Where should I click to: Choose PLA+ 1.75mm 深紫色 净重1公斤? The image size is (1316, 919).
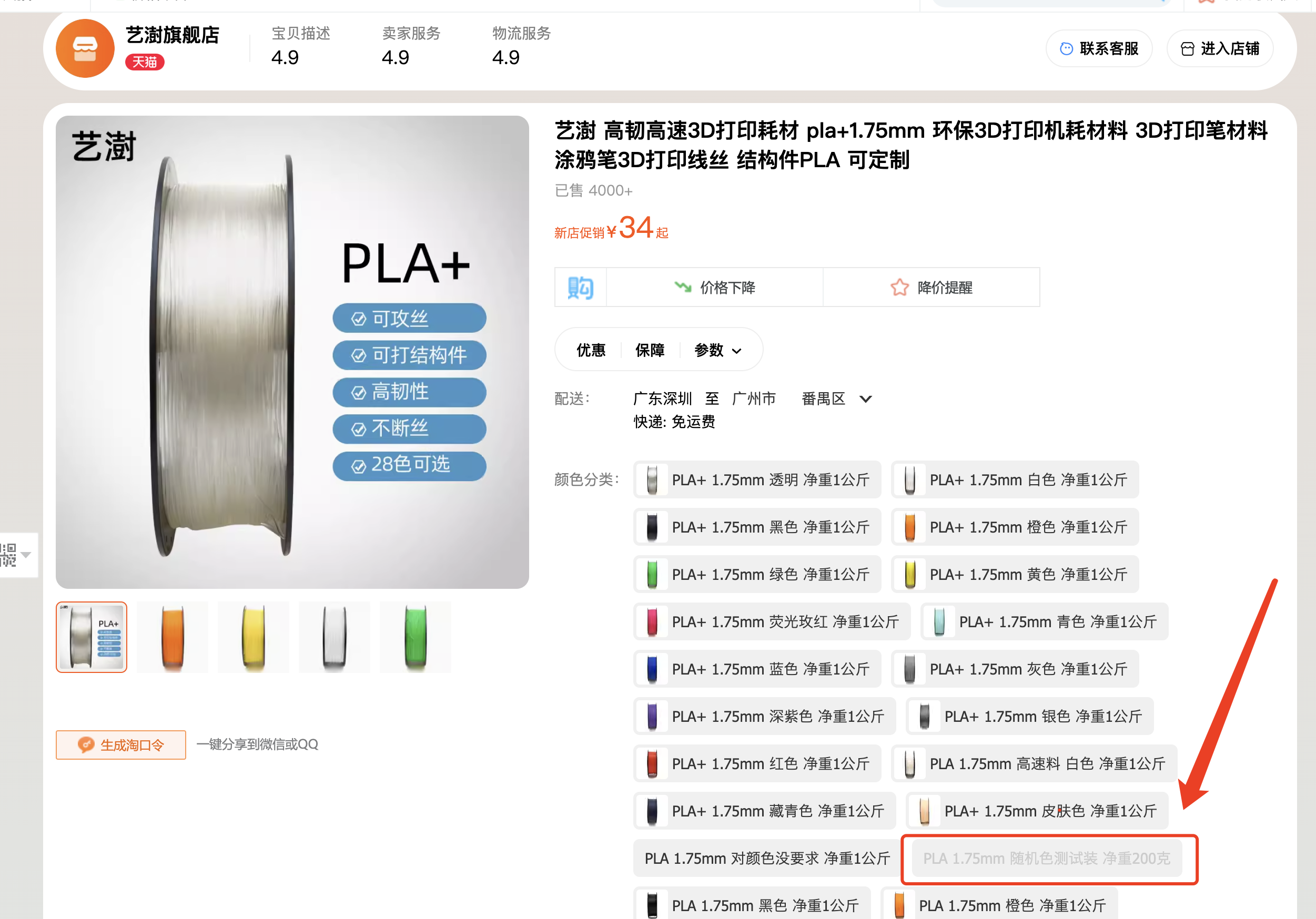[765, 716]
